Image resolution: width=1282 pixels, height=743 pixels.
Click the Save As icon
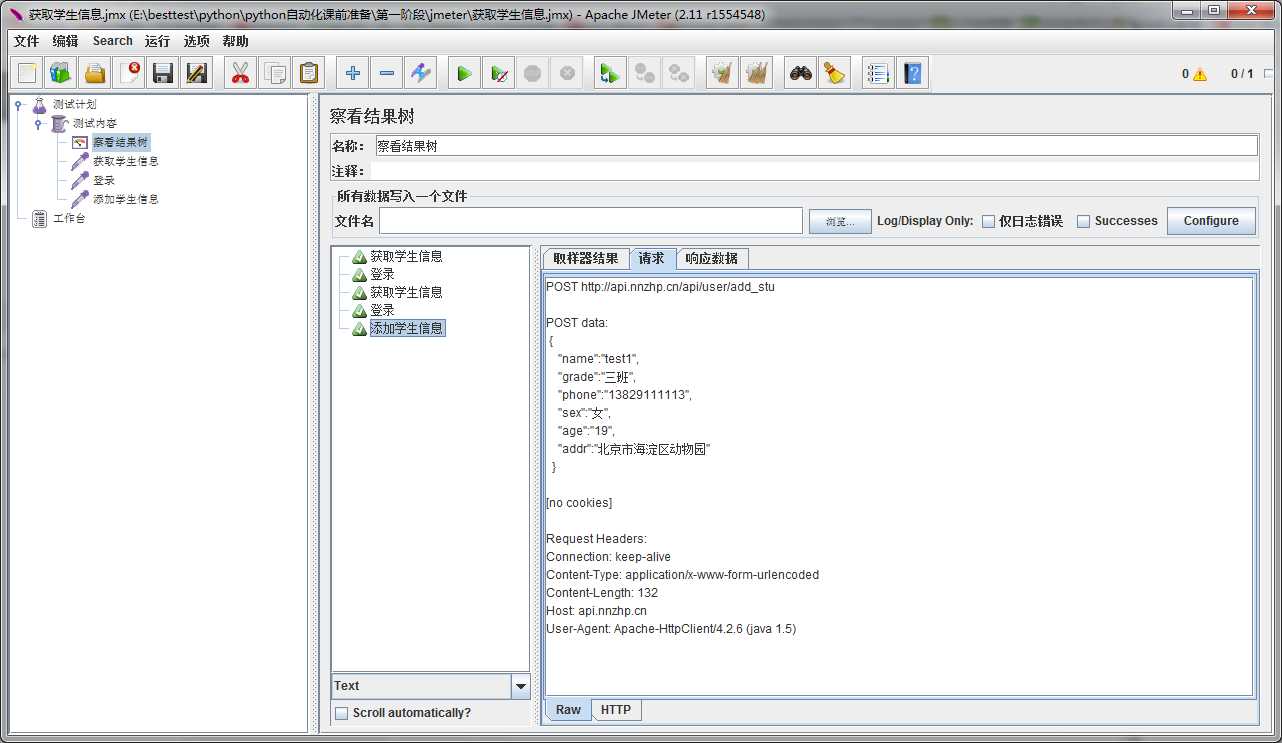197,73
